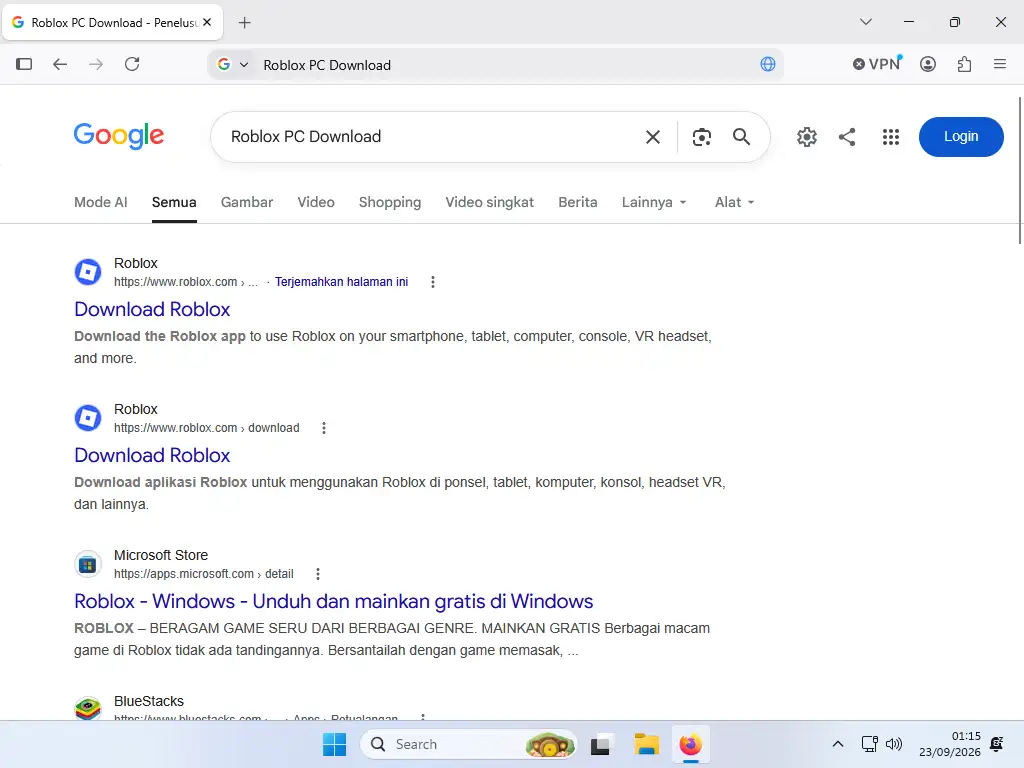The image size is (1024, 768).
Task: Click the Google logo
Action: tap(119, 136)
